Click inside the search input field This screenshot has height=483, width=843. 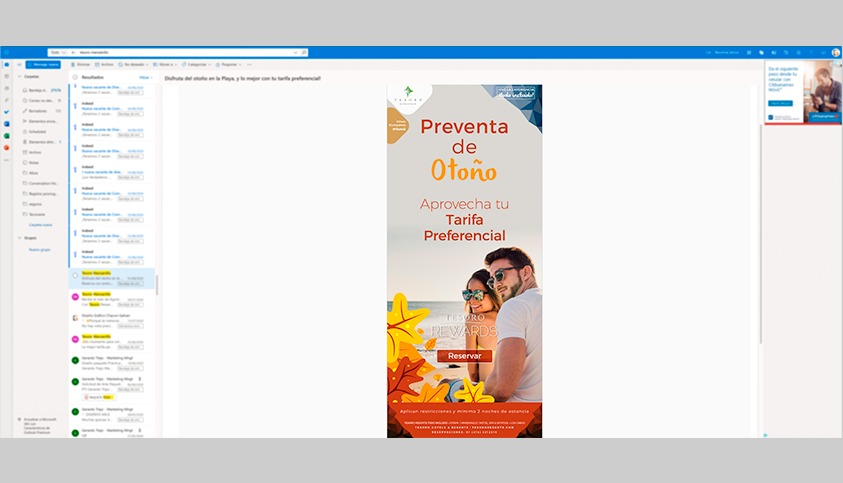point(190,52)
